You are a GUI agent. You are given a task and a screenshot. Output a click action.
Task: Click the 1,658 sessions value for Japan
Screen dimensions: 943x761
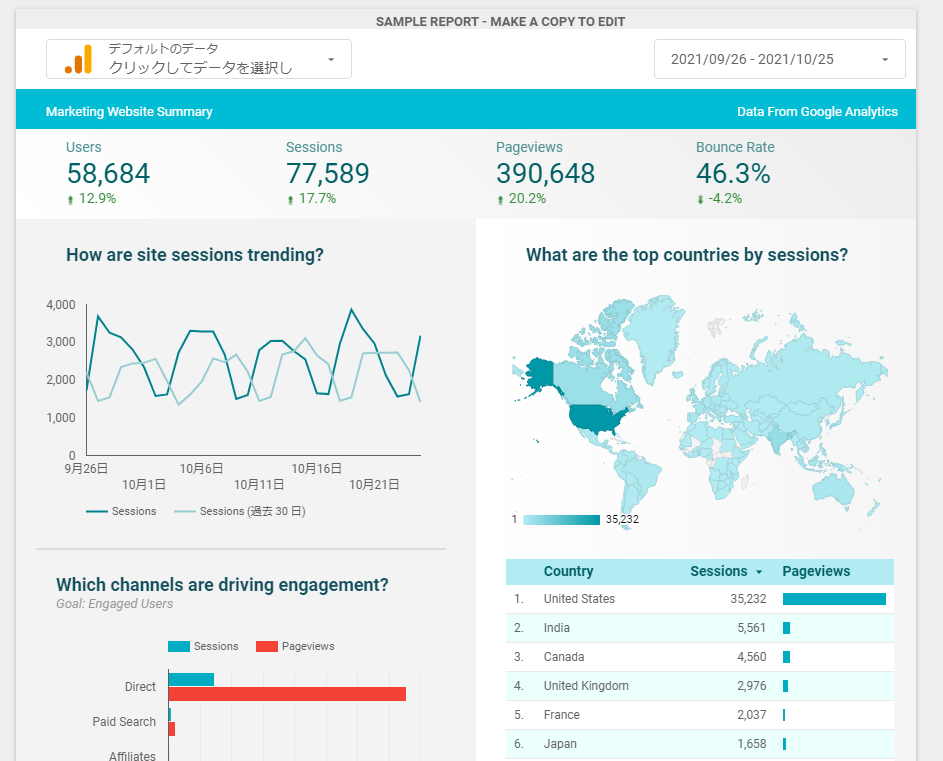tap(752, 744)
